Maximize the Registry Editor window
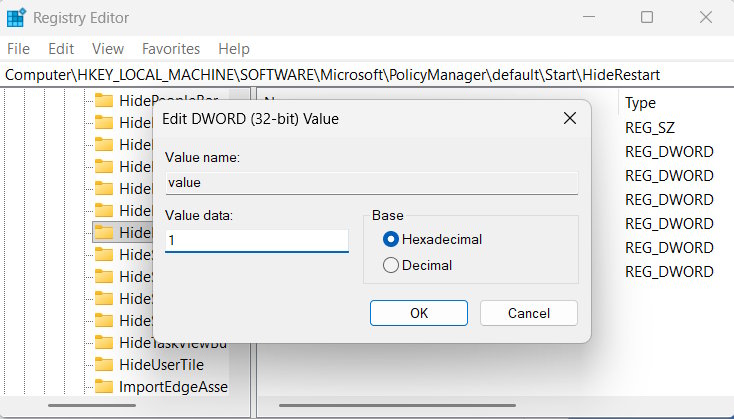Viewport: 734px width, 419px height. (647, 17)
